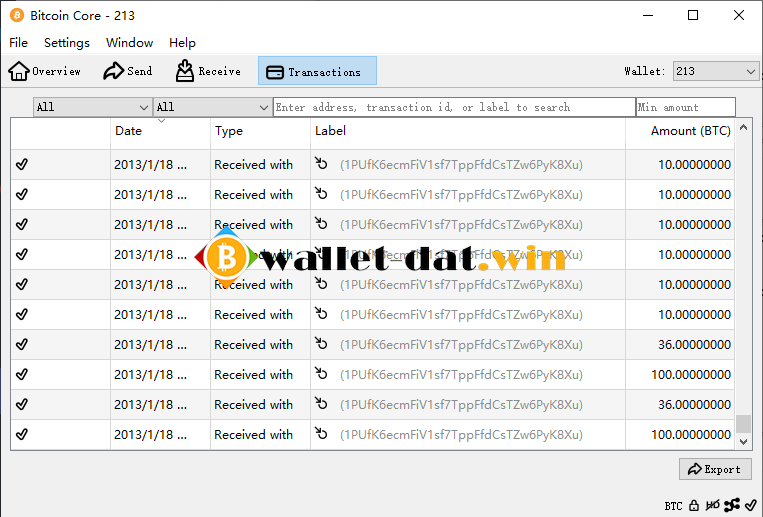The width and height of the screenshot is (763, 517).
Task: Open the Overview page
Action: 44,71
